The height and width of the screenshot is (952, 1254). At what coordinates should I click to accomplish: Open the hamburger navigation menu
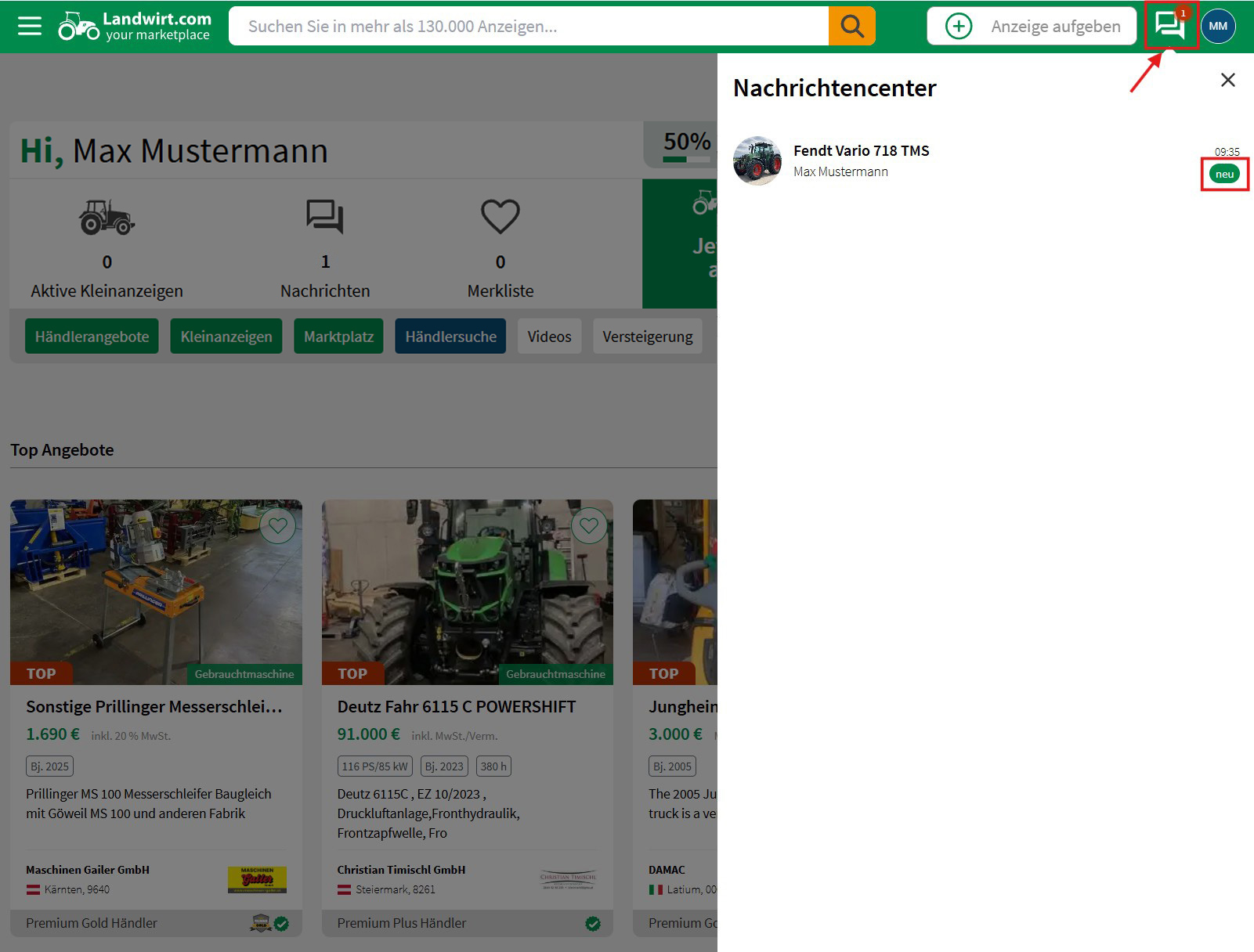point(28,25)
